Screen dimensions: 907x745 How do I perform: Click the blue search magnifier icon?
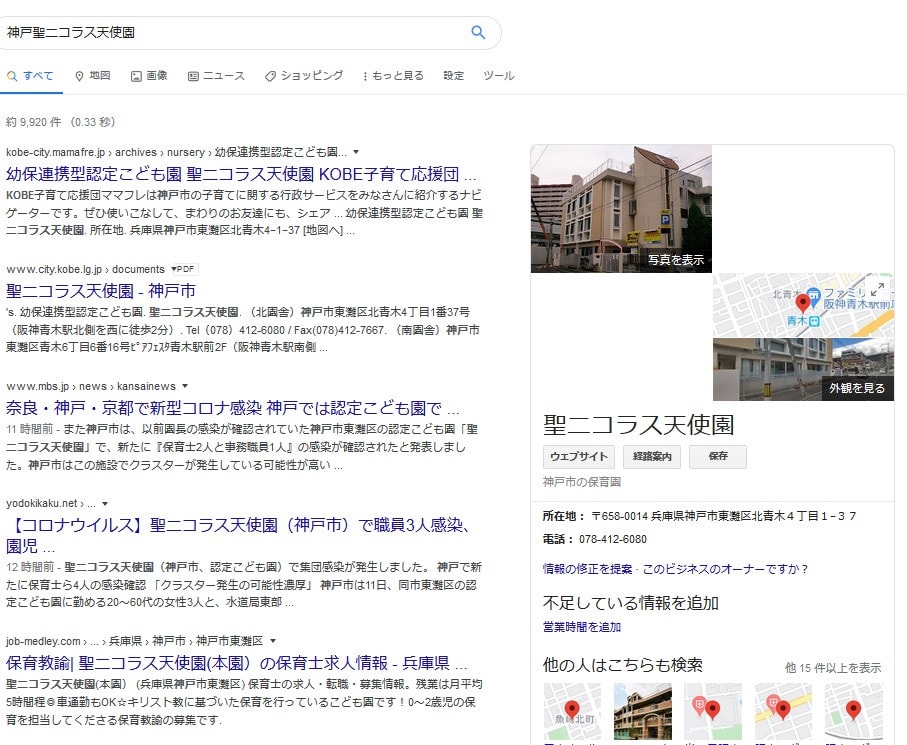[x=478, y=32]
